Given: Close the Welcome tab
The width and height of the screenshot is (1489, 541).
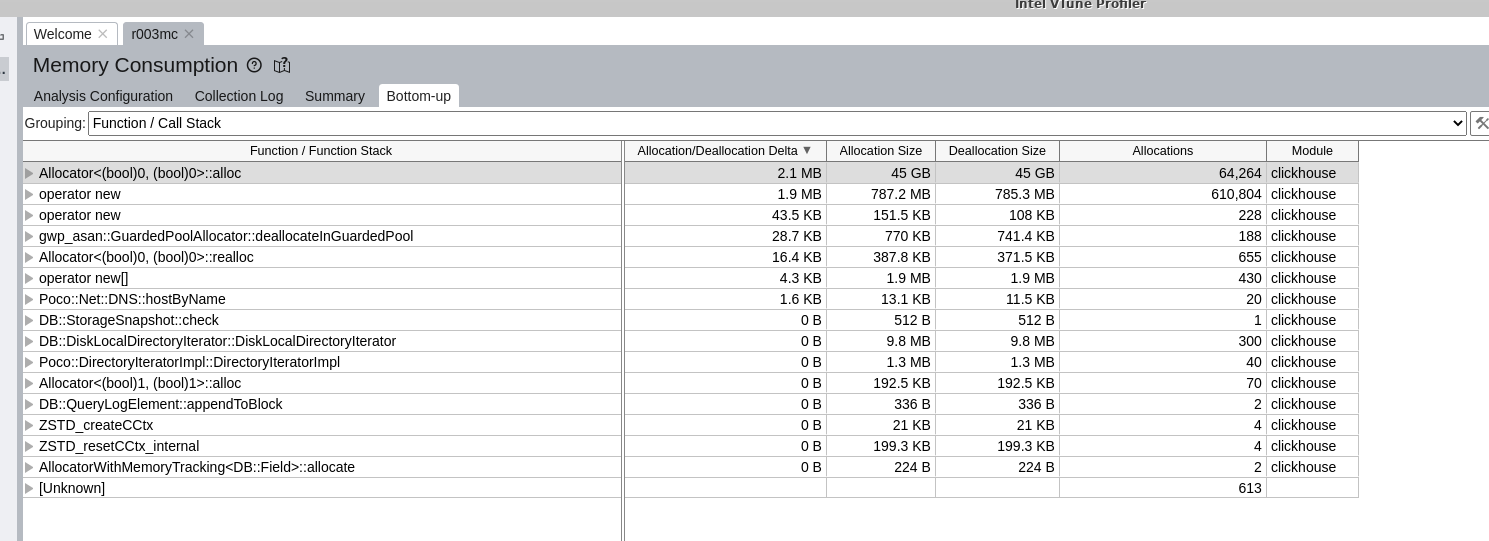Looking at the screenshot, I should click(102, 34).
